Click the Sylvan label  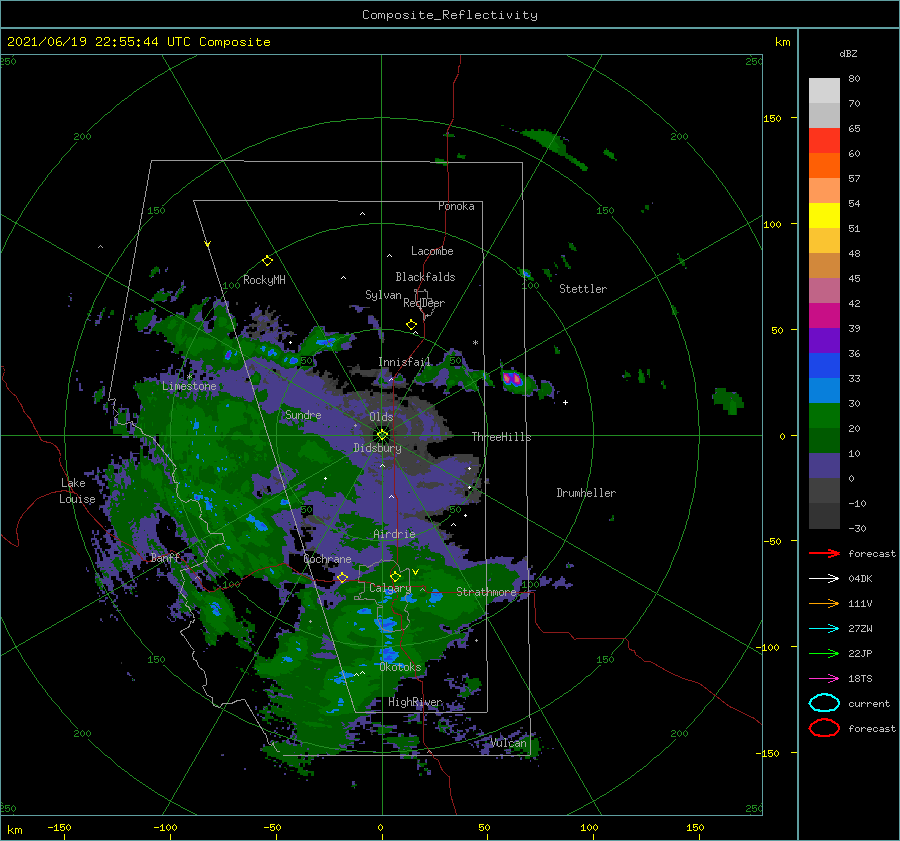383,295
